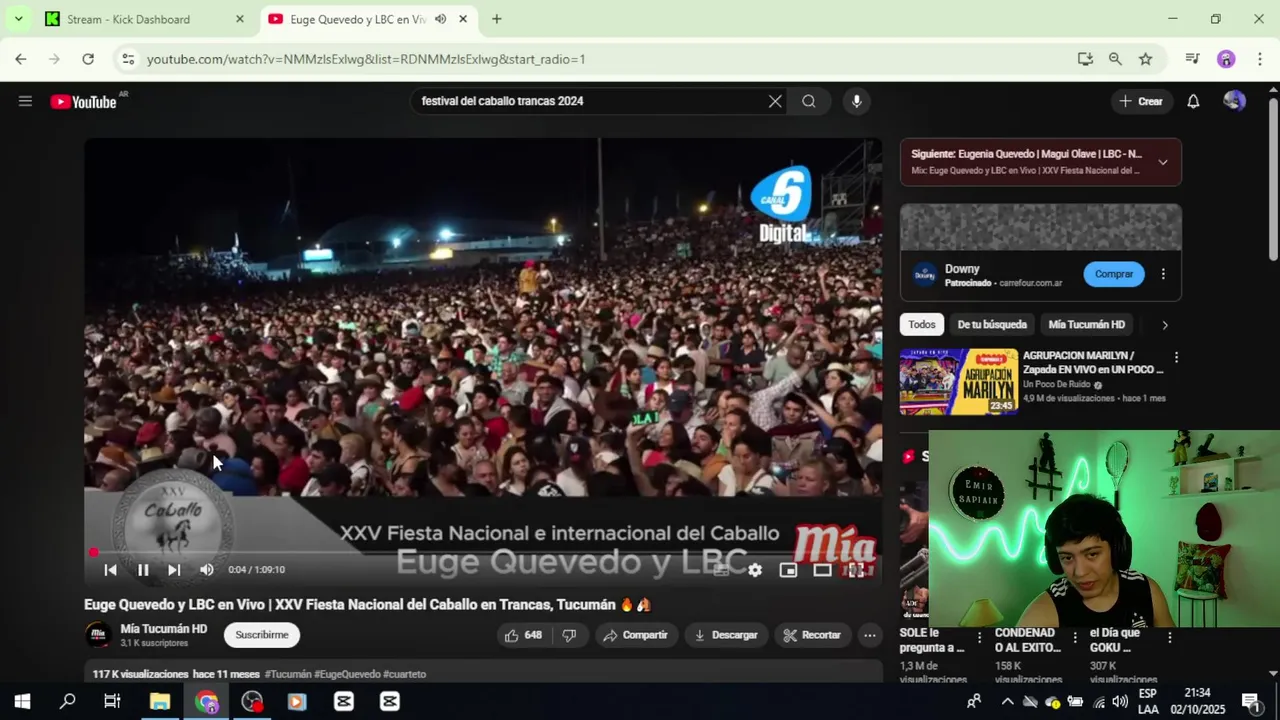Mute tab using the speaker icon on tab
Screen dimensions: 1280x720
tap(440, 19)
